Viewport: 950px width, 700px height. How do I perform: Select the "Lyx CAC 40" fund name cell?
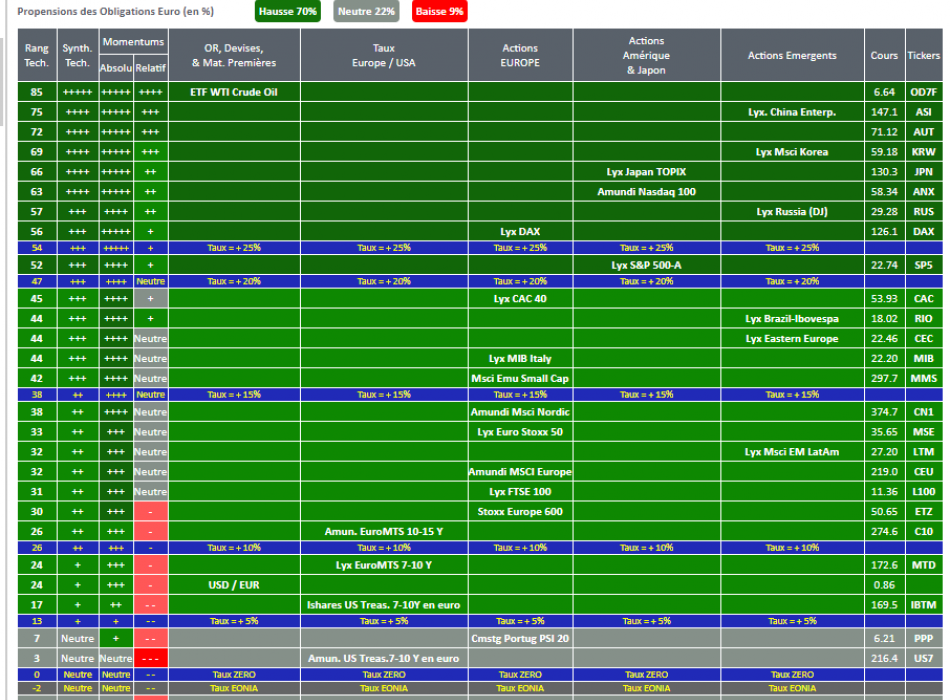520,299
